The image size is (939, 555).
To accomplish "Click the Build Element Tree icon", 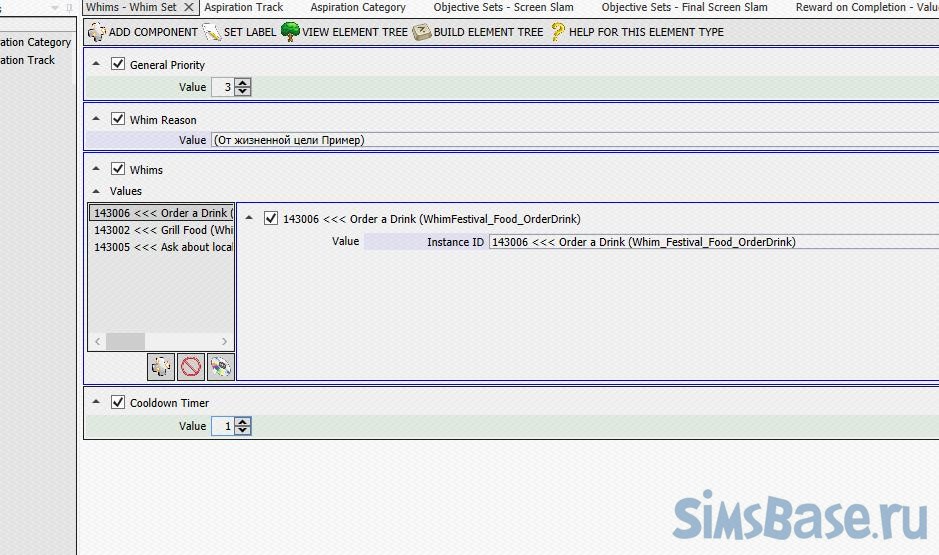I will coord(422,32).
